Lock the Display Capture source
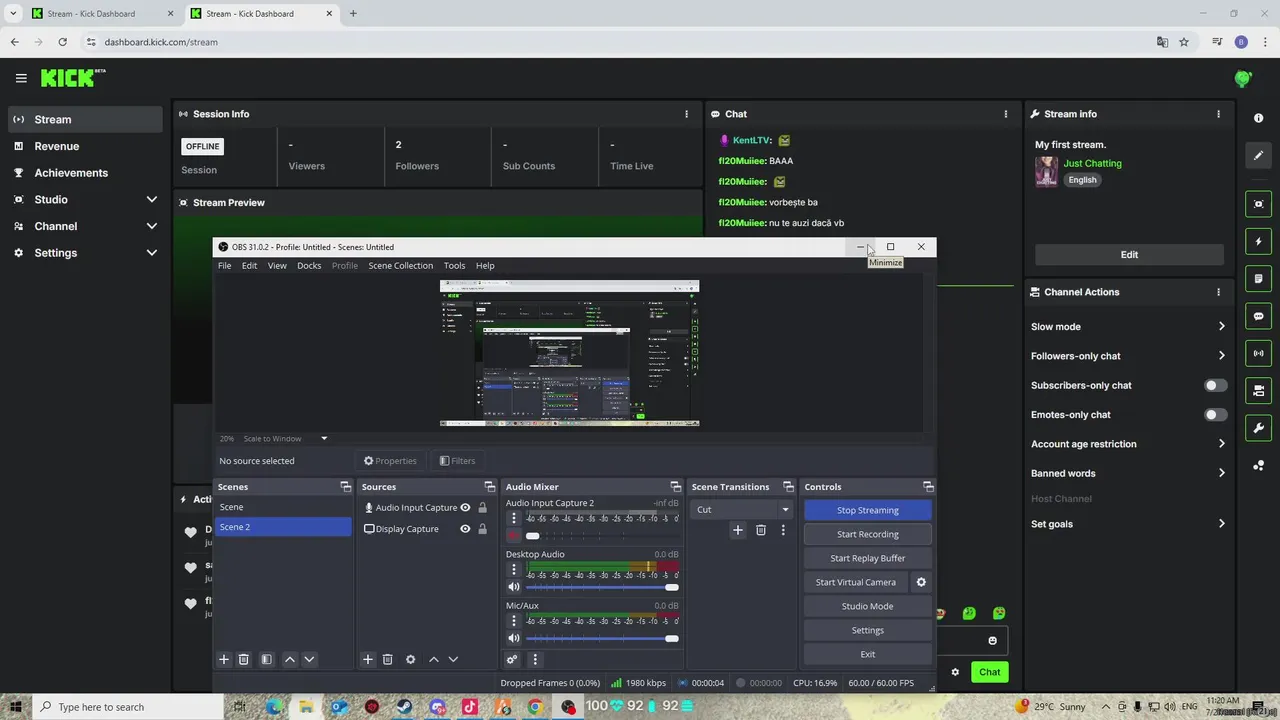Viewport: 1280px width, 720px height. (482, 529)
